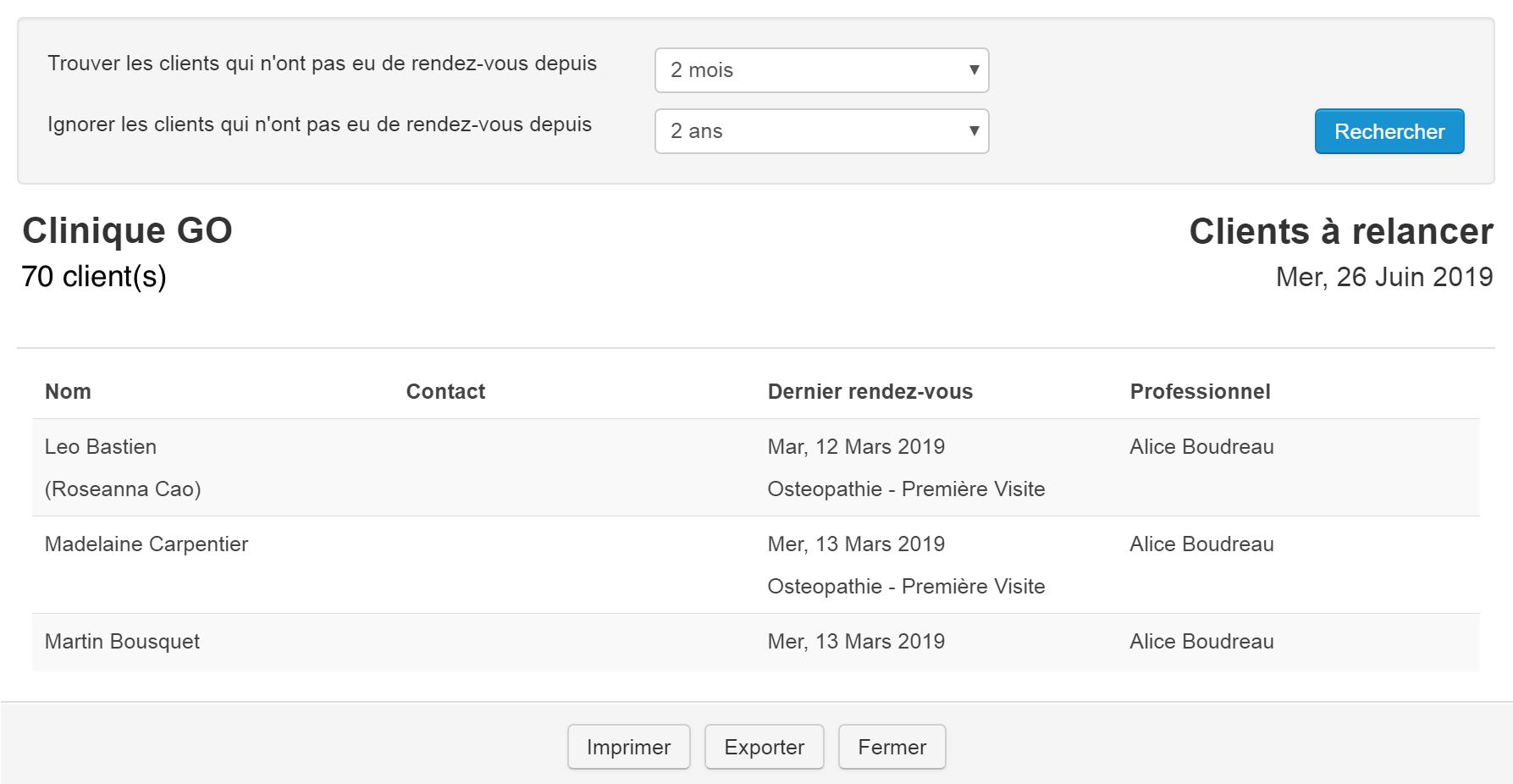This screenshot has width=1513, height=784.
Task: Click the Exporter button
Action: [765, 747]
